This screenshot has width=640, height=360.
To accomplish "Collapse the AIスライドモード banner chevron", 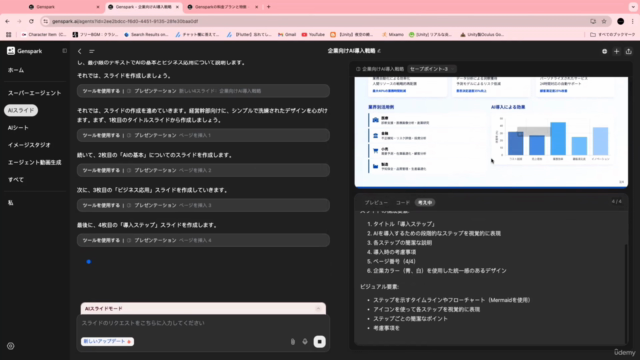I will click(318, 309).
